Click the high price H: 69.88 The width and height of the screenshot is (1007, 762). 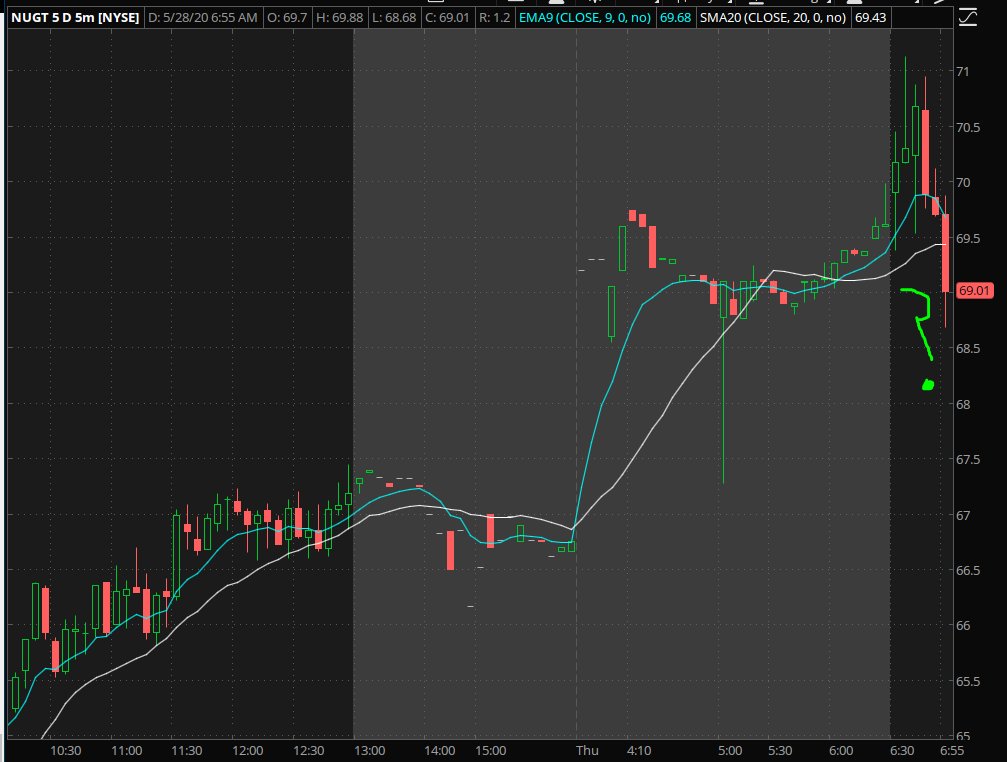pyautogui.click(x=340, y=17)
